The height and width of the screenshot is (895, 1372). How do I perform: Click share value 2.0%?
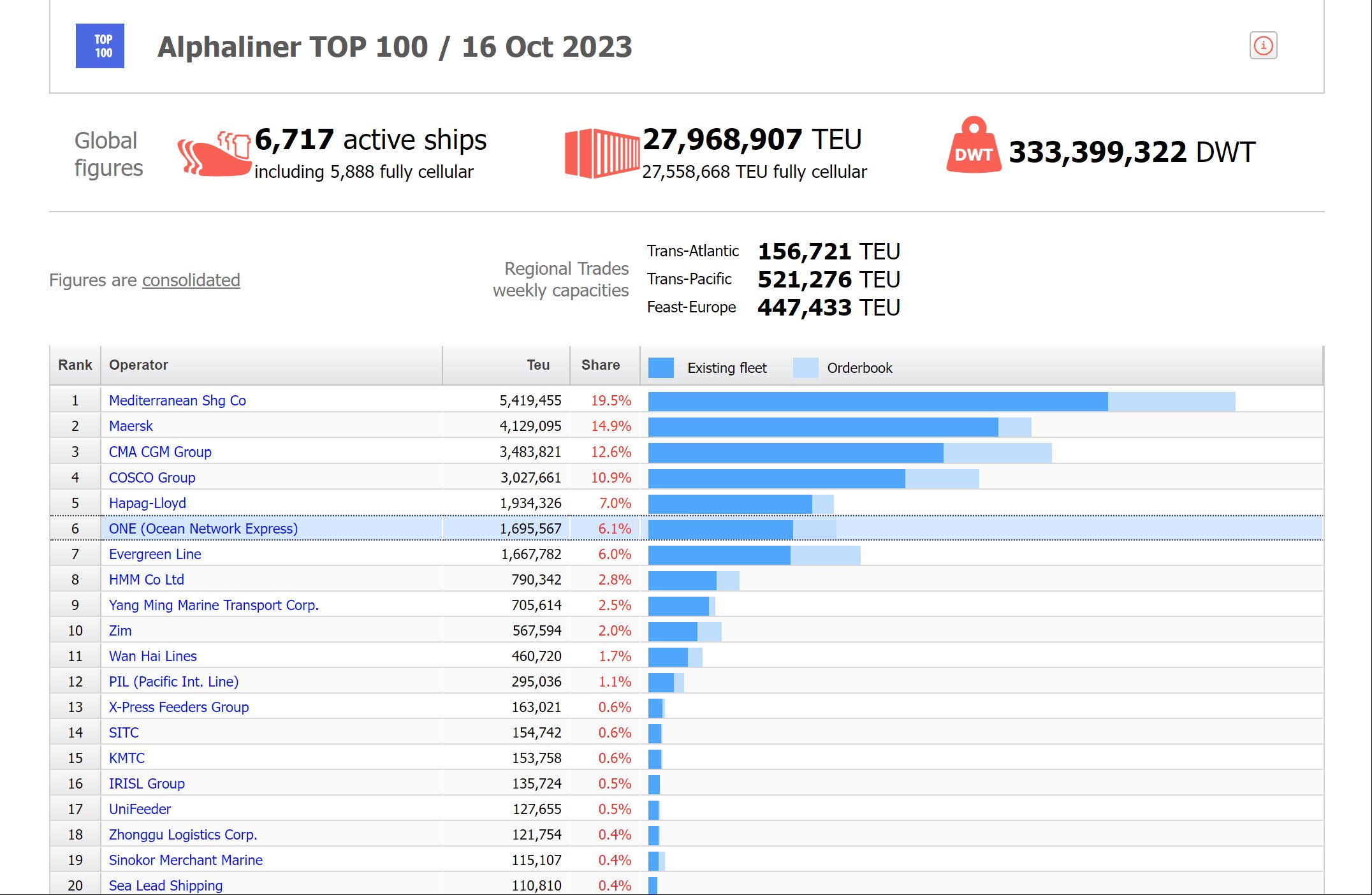(615, 630)
